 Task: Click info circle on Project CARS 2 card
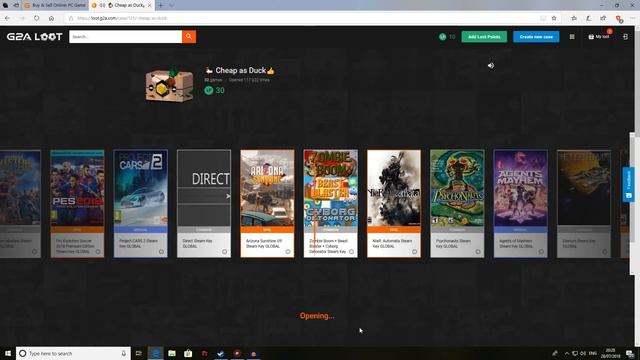(161, 252)
